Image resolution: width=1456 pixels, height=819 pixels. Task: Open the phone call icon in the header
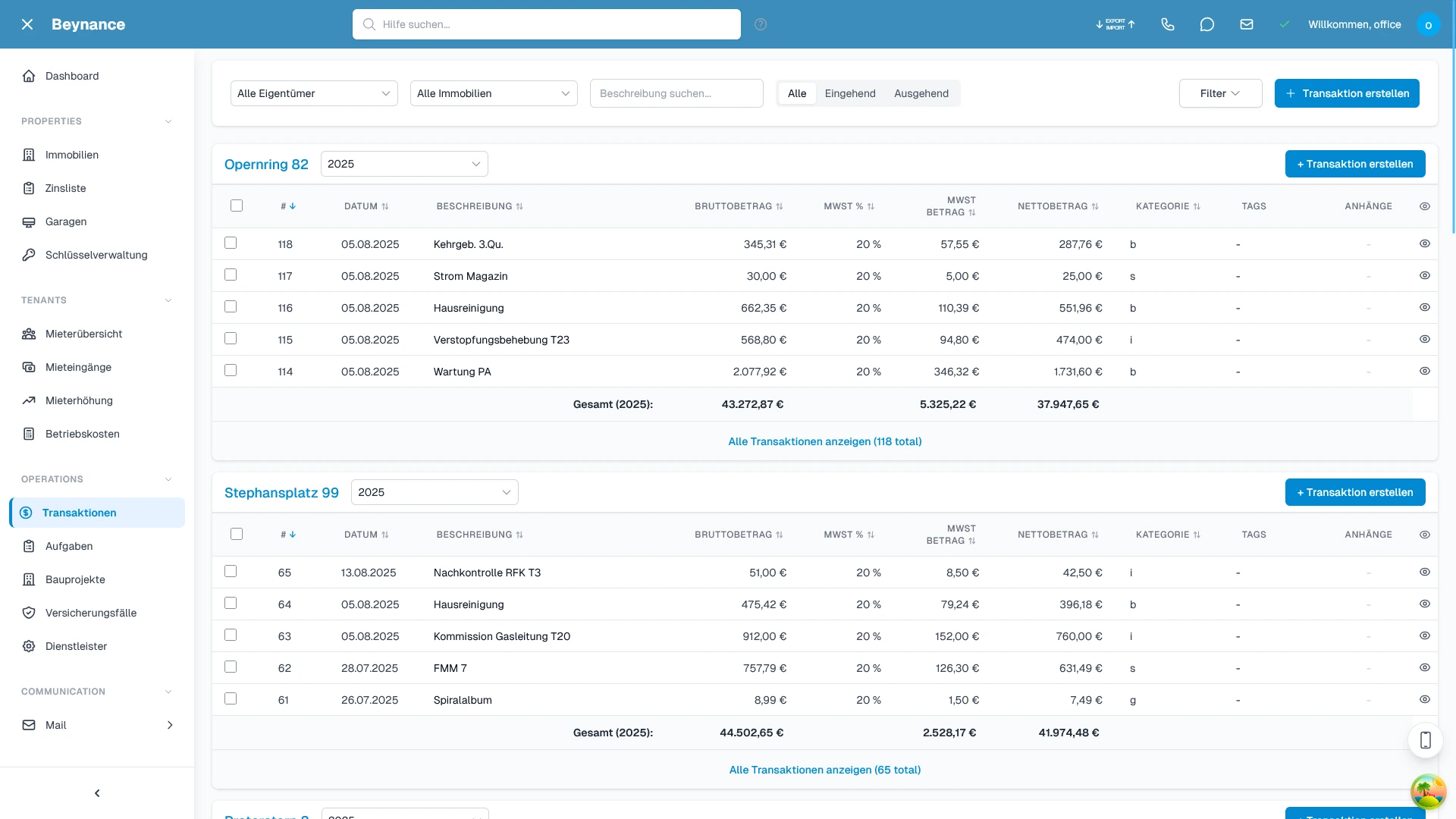pyautogui.click(x=1168, y=24)
